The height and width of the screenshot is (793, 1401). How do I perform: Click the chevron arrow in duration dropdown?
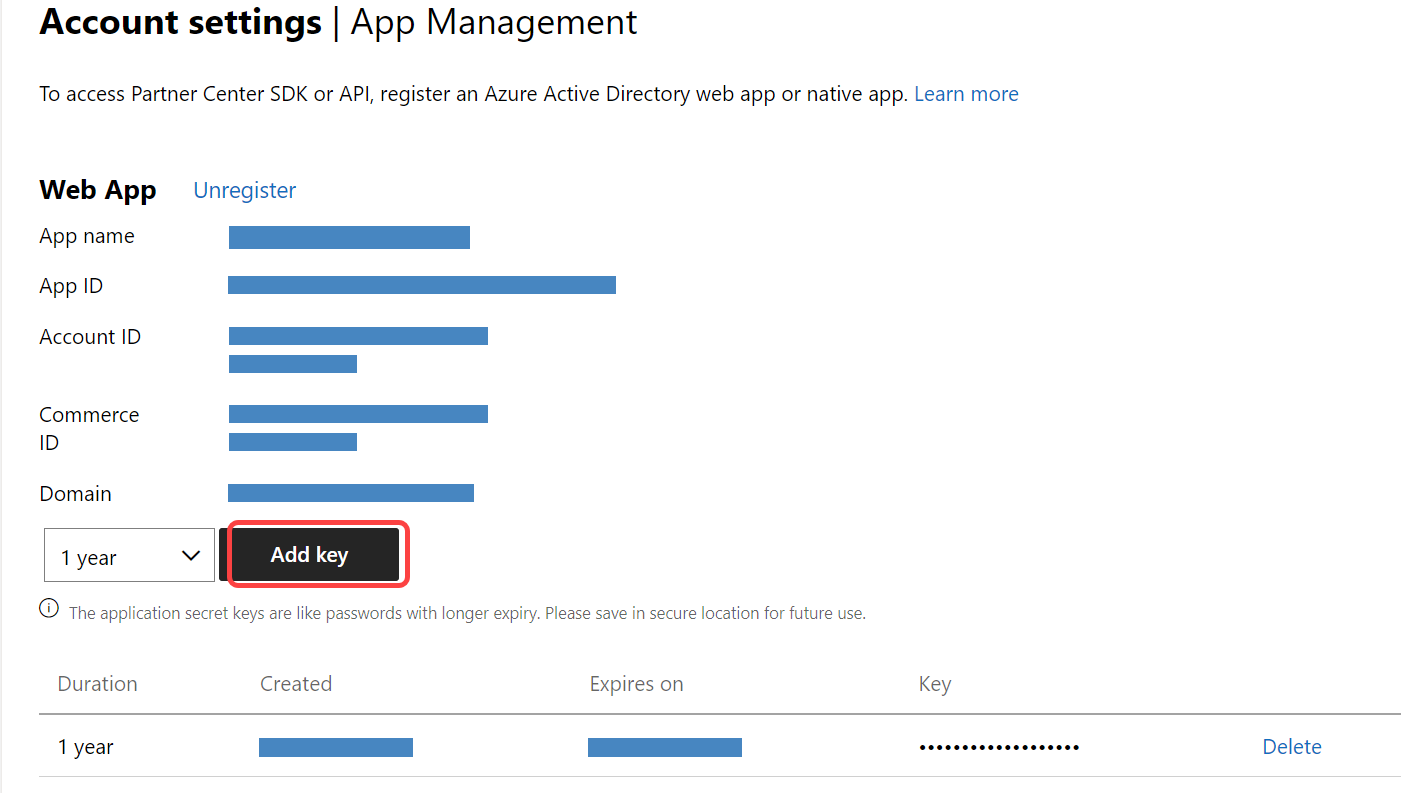click(x=191, y=556)
